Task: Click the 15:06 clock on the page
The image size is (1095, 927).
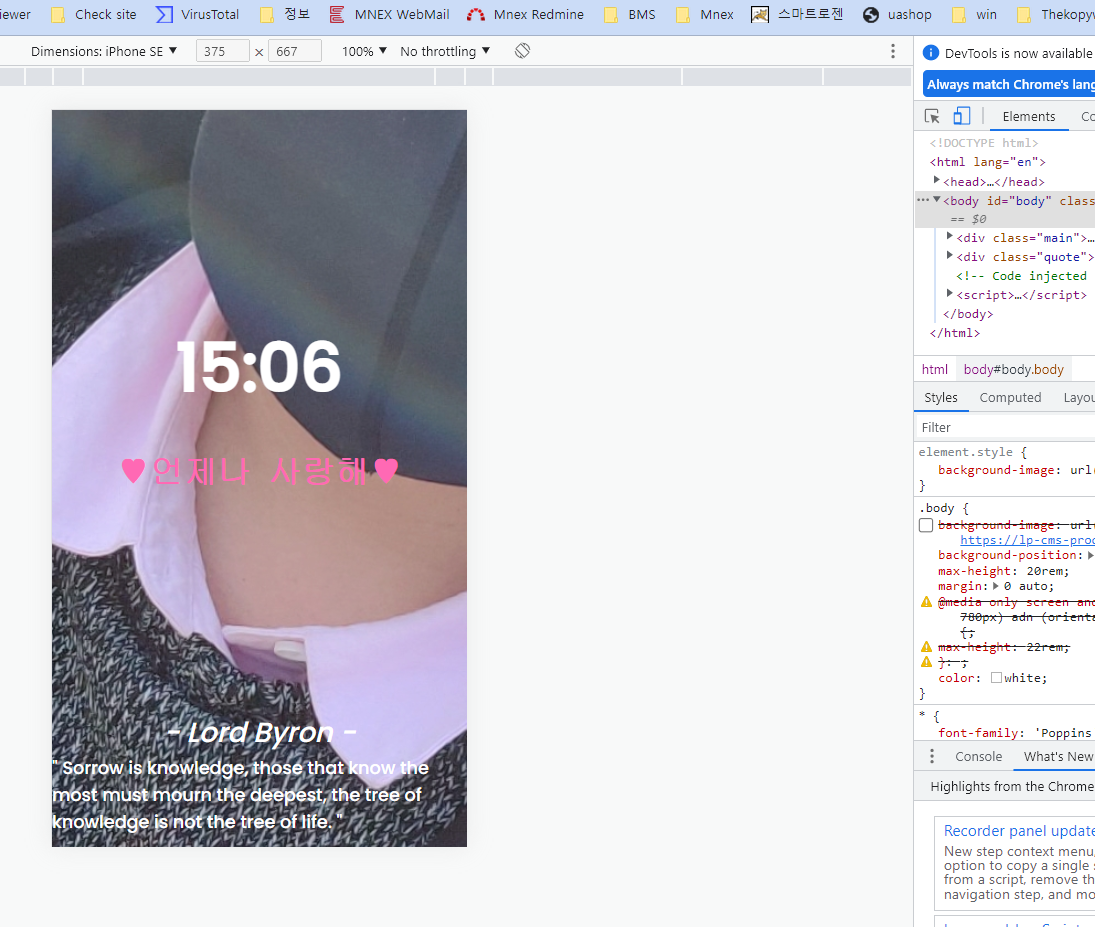Action: pyautogui.click(x=258, y=367)
